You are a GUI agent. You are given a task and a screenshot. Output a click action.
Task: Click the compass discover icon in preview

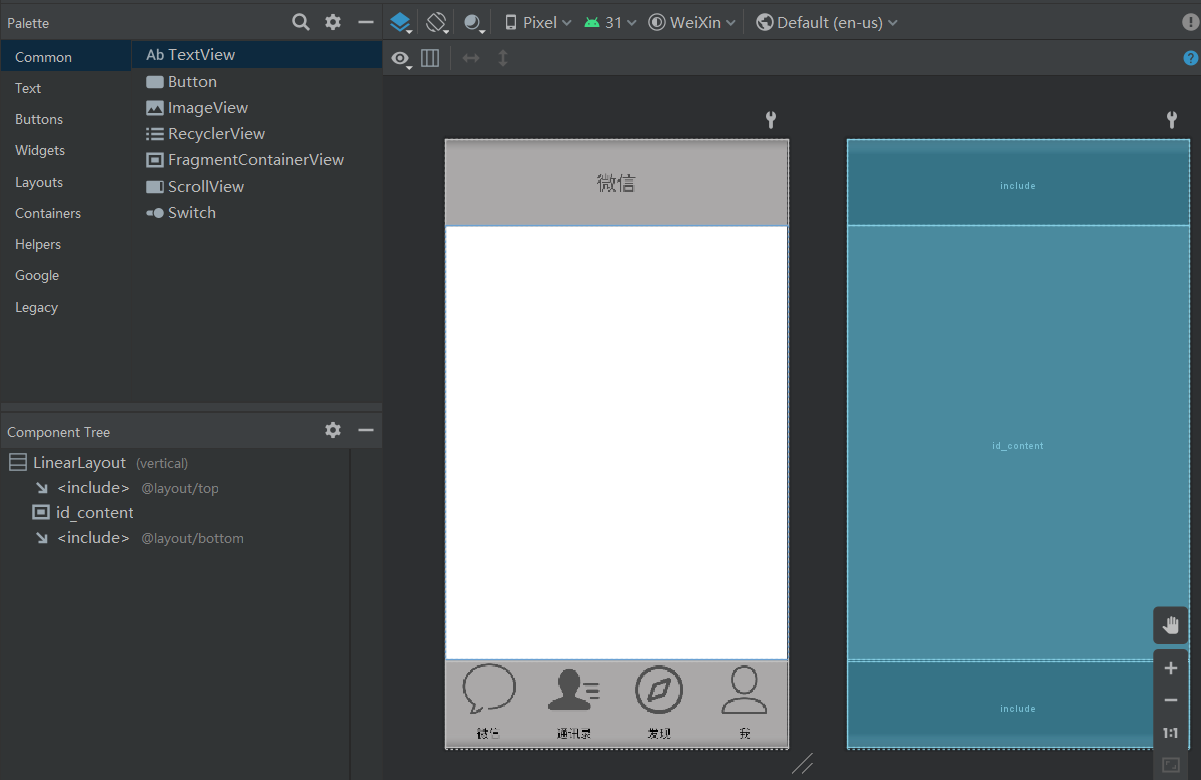[659, 690]
